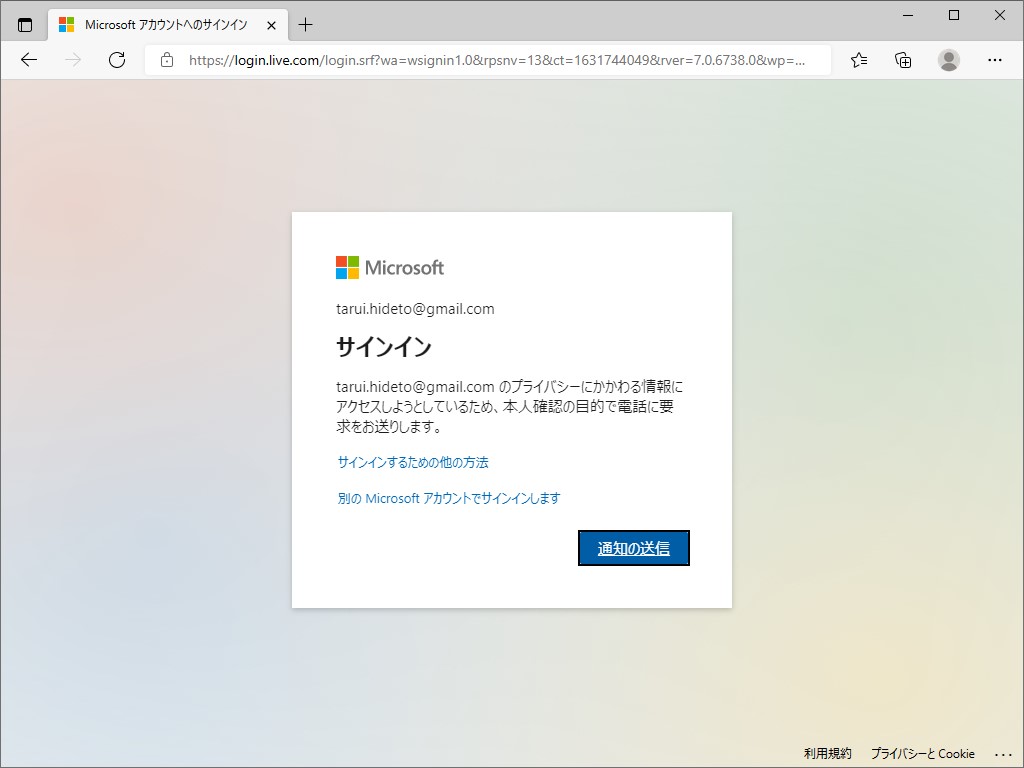Sign in with a different Microsoft account
1024x768 pixels.
coord(450,498)
